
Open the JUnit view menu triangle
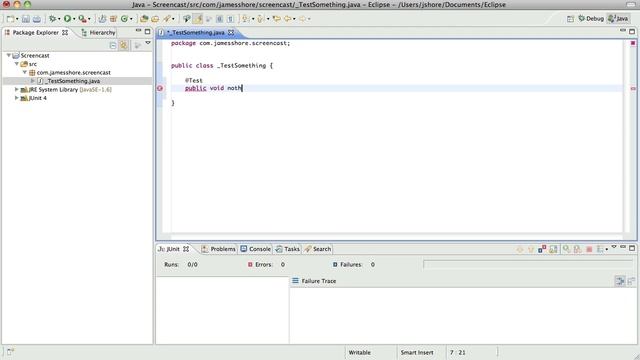(614, 247)
